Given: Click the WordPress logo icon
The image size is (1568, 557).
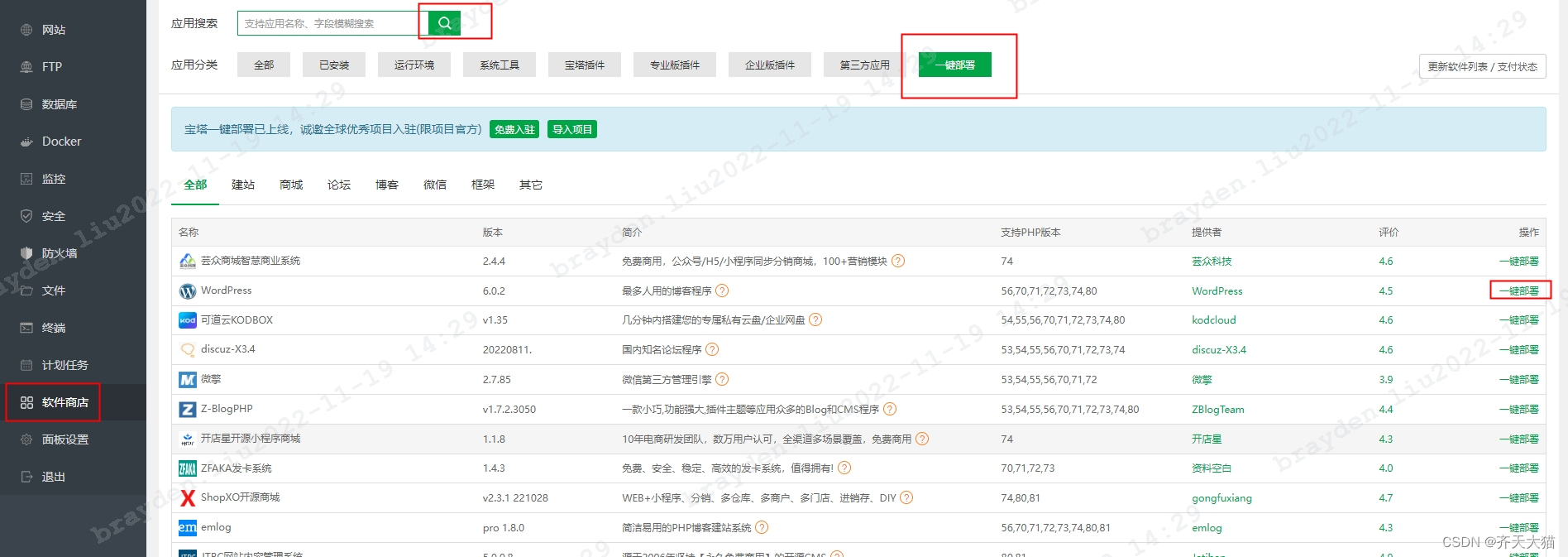Looking at the screenshot, I should click(188, 291).
